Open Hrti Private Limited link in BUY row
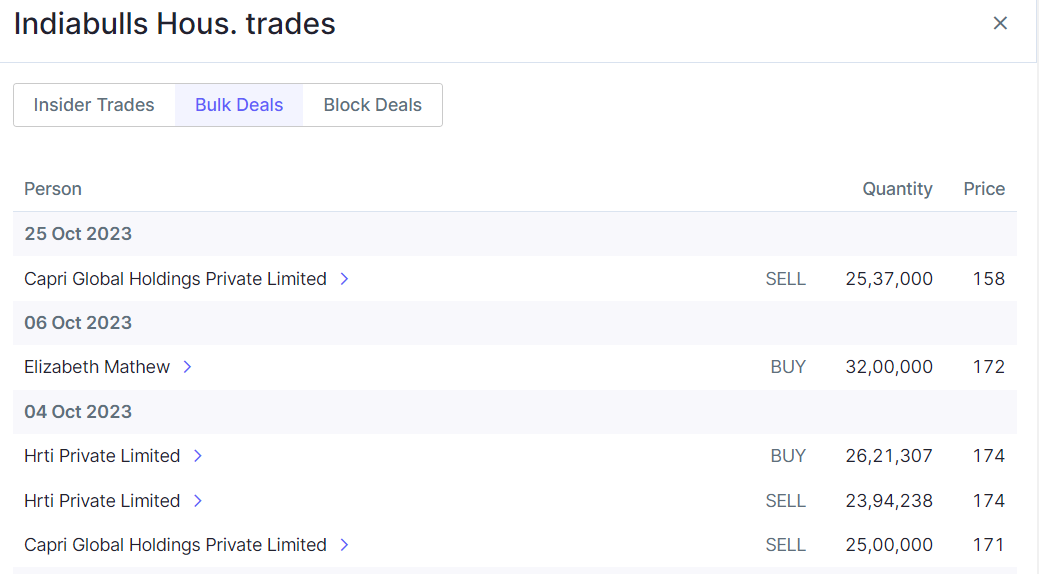Screen dimensions: 1039x574 102,456
